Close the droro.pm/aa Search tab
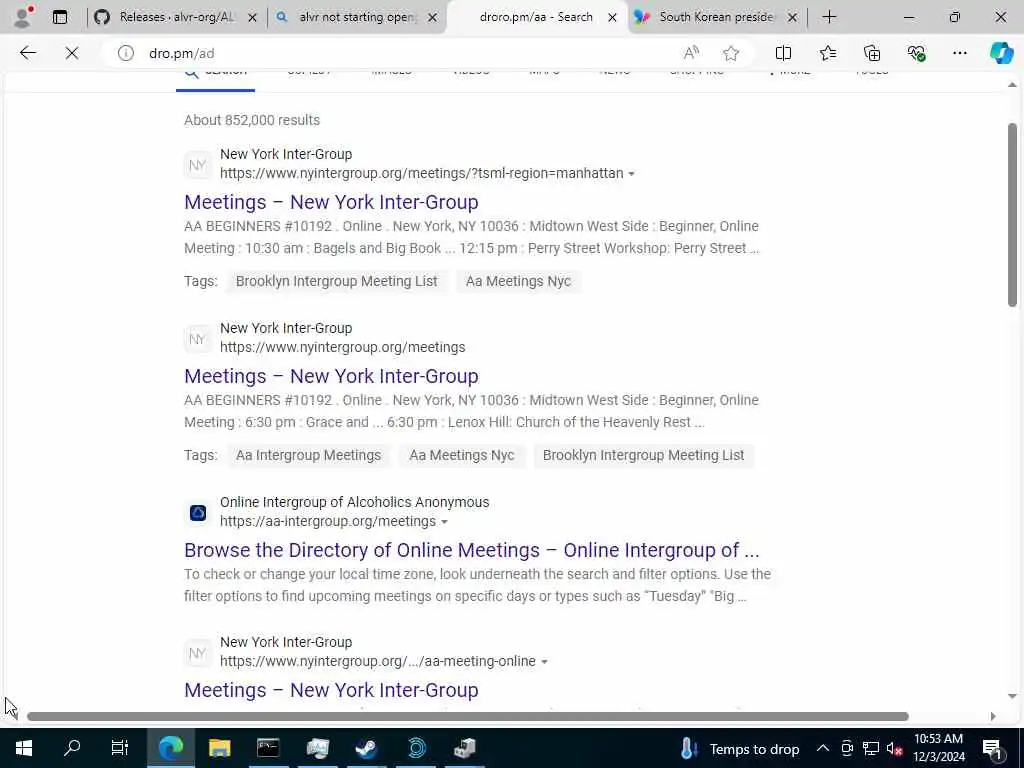Image resolution: width=1024 pixels, height=768 pixels. 613,18
